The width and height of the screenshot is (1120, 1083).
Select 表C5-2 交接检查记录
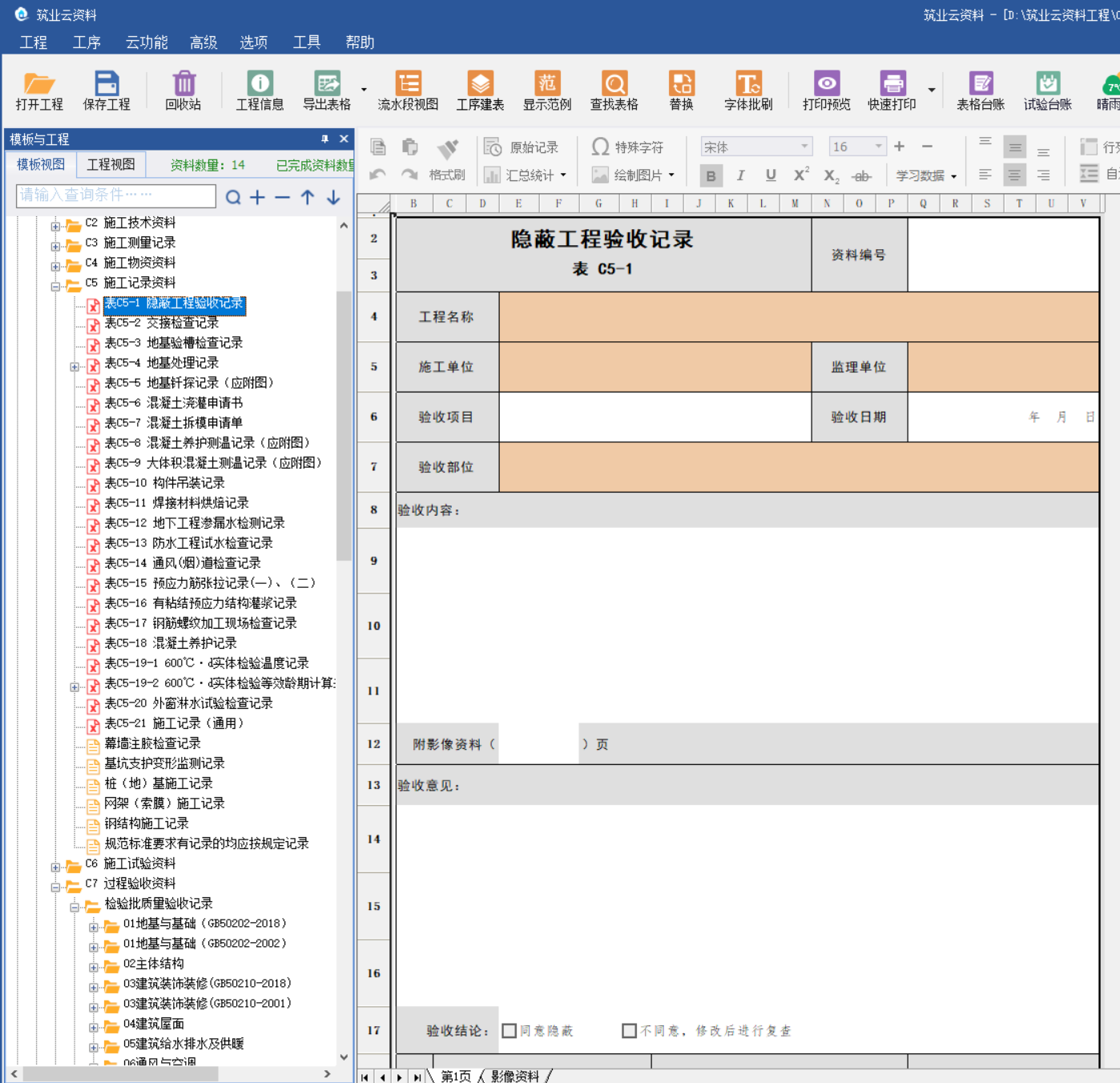pos(161,323)
